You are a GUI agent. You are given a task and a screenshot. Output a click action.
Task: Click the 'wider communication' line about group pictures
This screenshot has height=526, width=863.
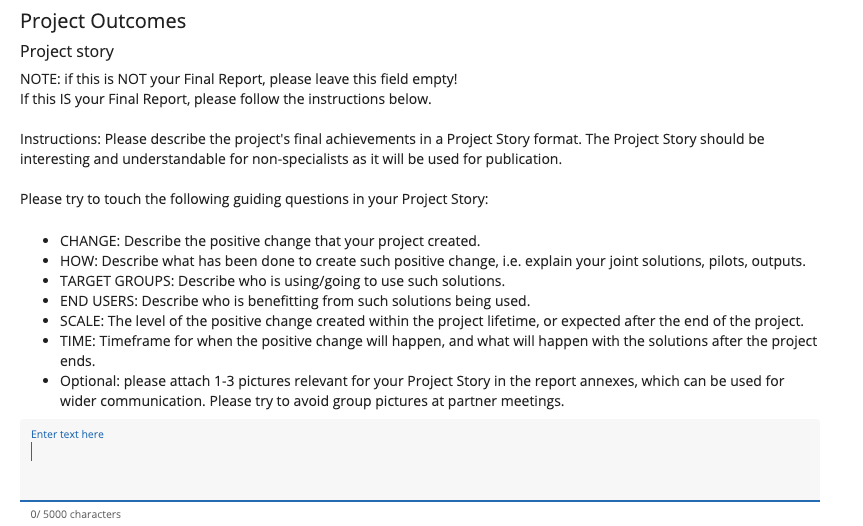[x=312, y=401]
